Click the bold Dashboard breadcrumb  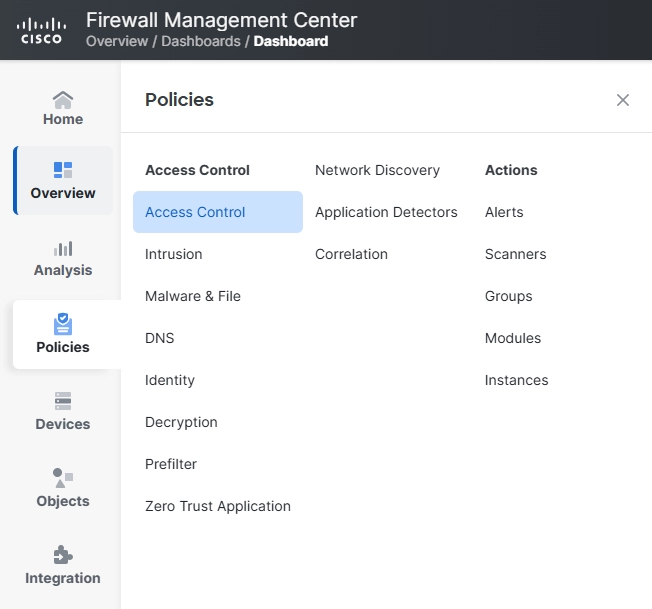click(291, 41)
